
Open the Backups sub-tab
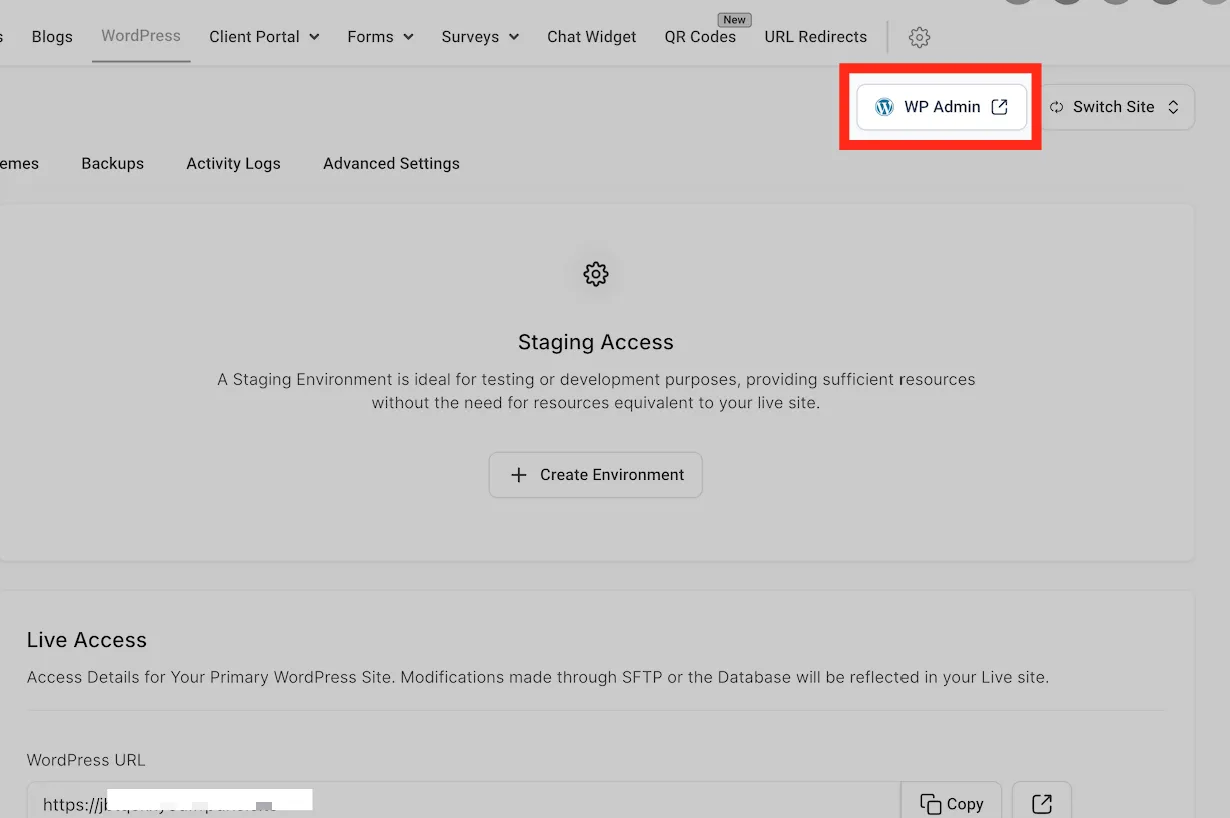[x=113, y=163]
